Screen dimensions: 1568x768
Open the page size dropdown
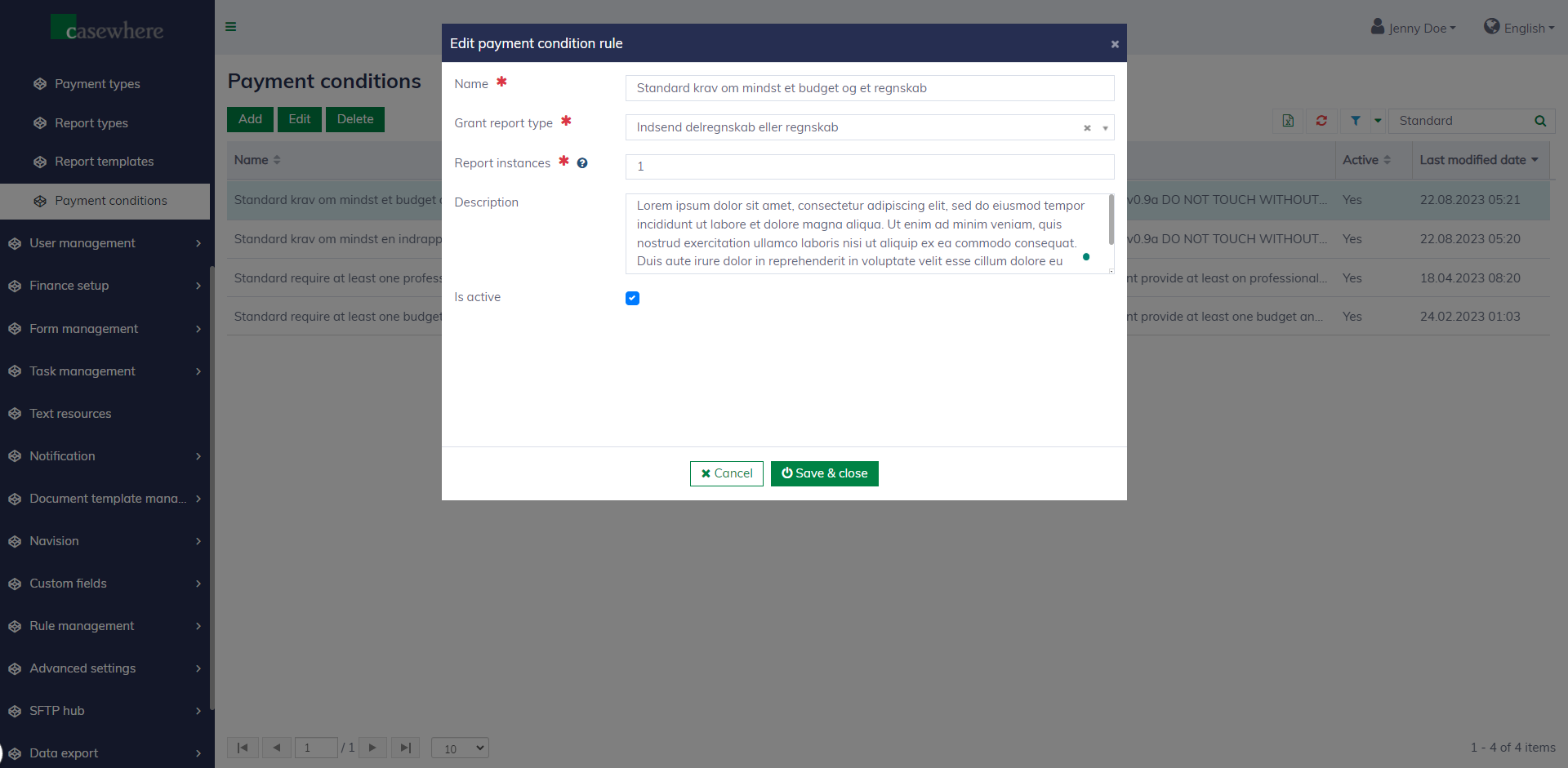pyautogui.click(x=460, y=748)
